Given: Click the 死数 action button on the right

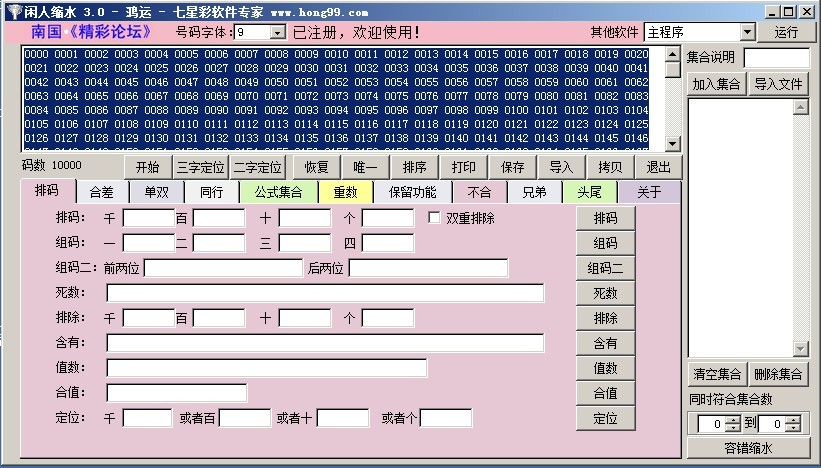Looking at the screenshot, I should [605, 293].
